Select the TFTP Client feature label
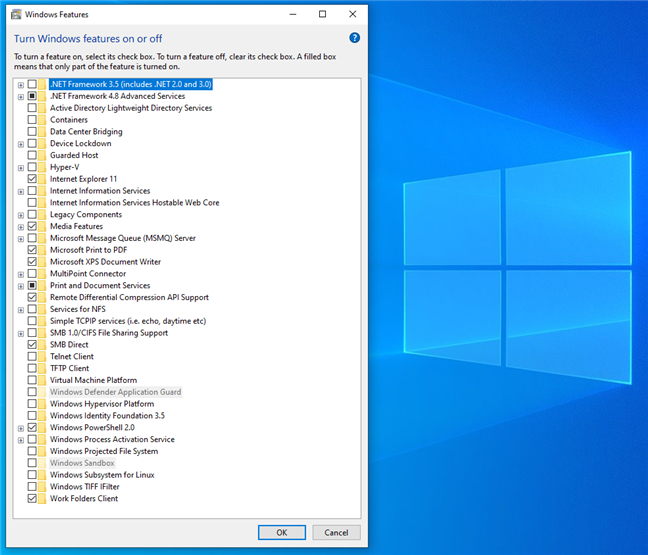Viewport: 648px width, 555px height. [x=69, y=368]
